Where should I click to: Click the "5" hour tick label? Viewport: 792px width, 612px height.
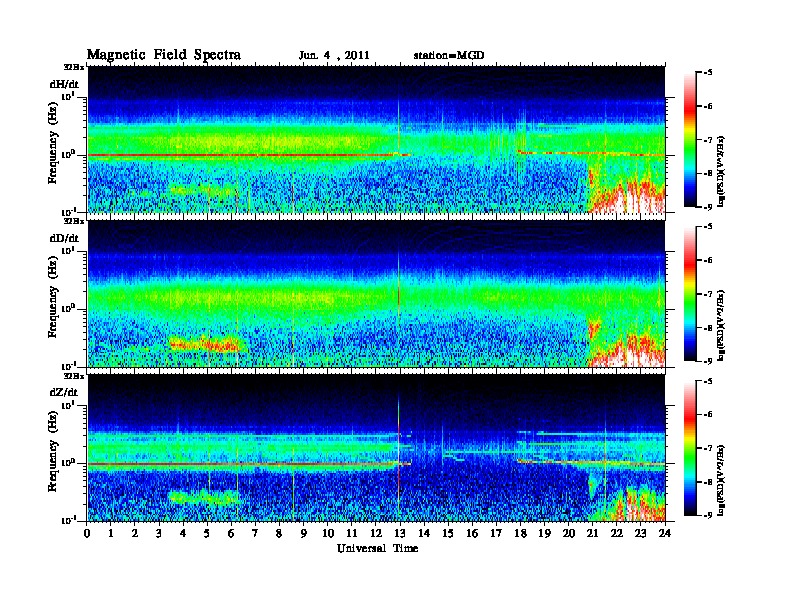tap(207, 534)
